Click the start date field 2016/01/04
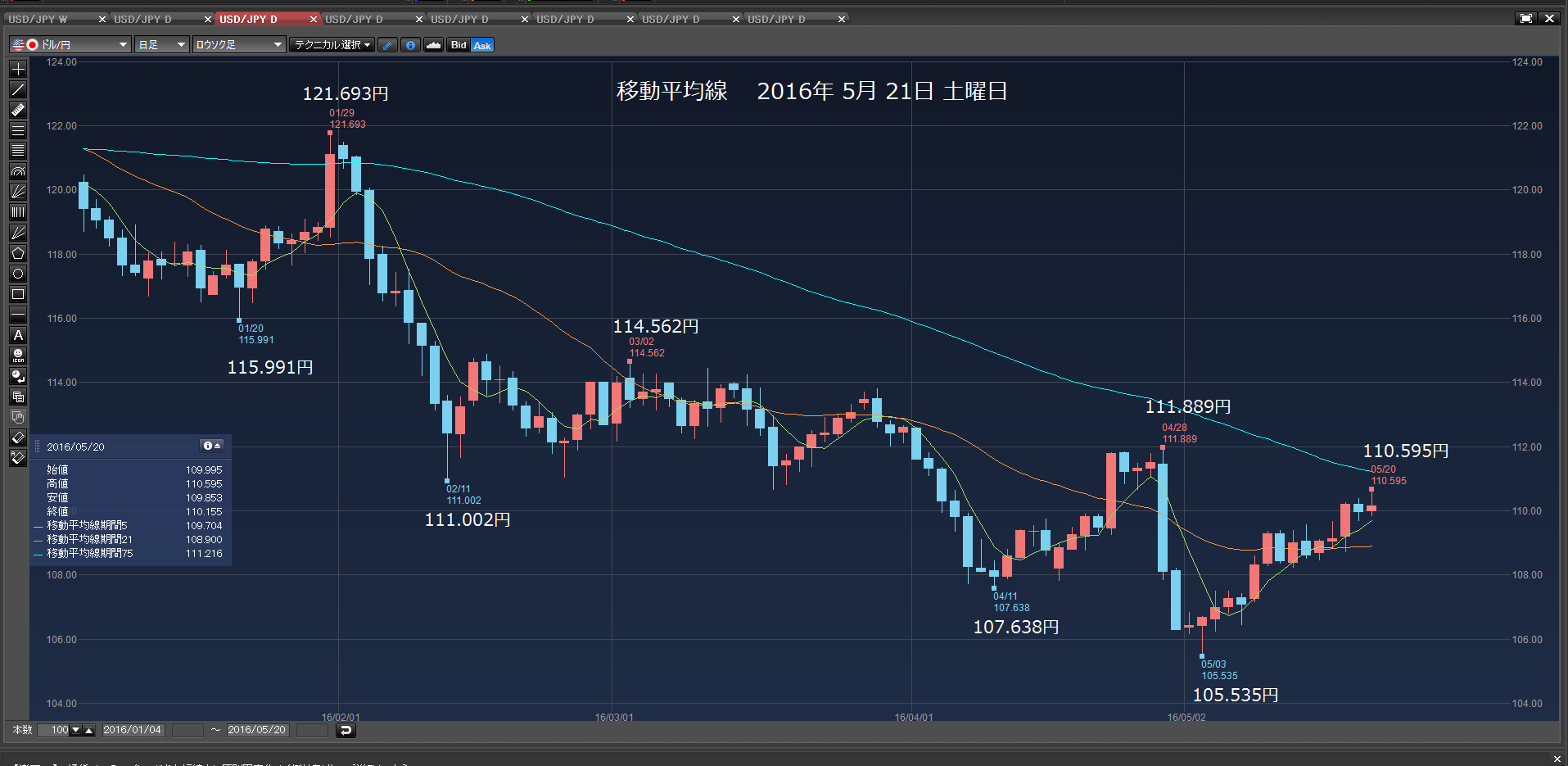The image size is (1568, 766). 133,730
